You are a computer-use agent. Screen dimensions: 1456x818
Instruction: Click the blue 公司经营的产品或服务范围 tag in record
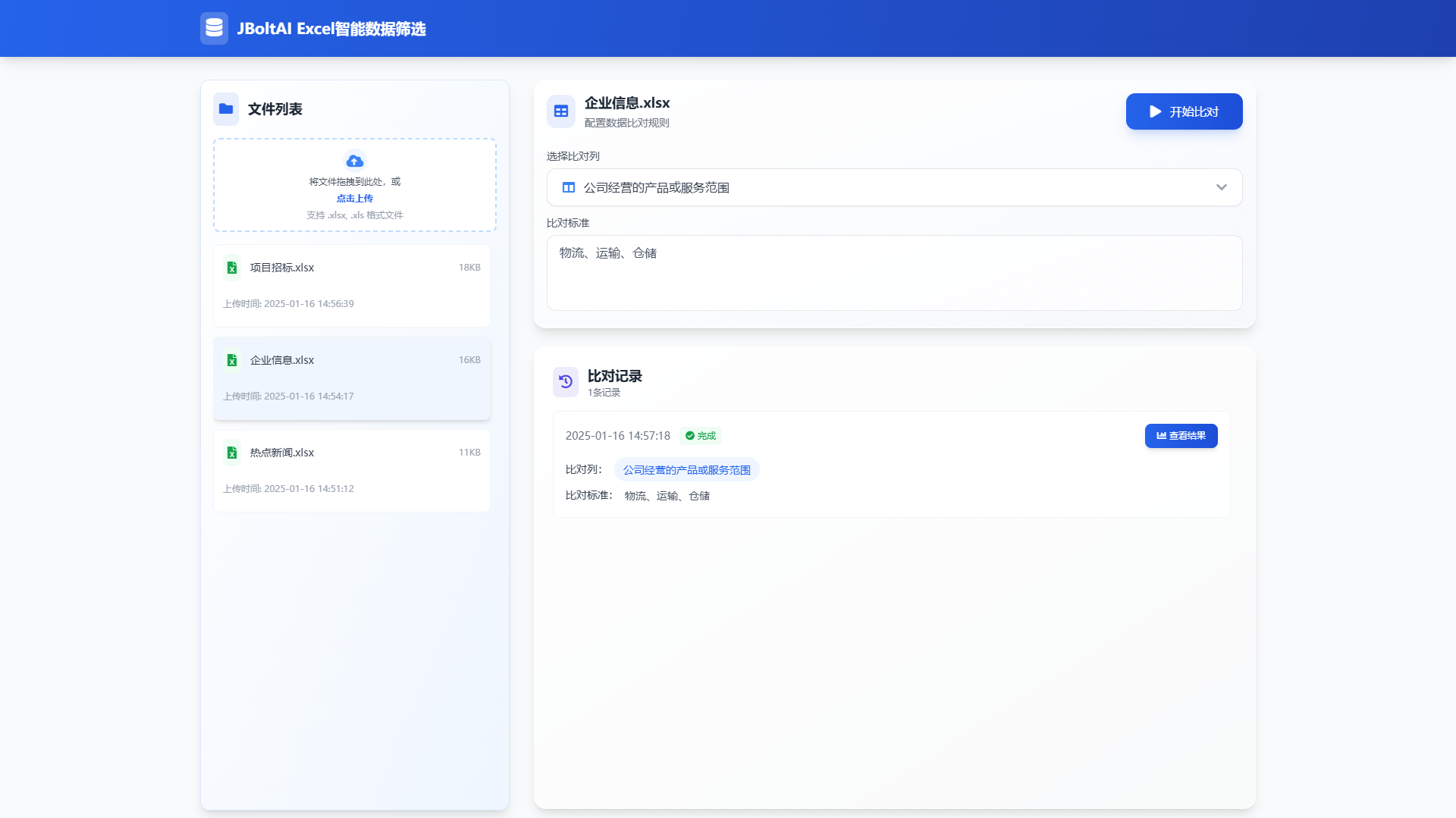tap(687, 470)
